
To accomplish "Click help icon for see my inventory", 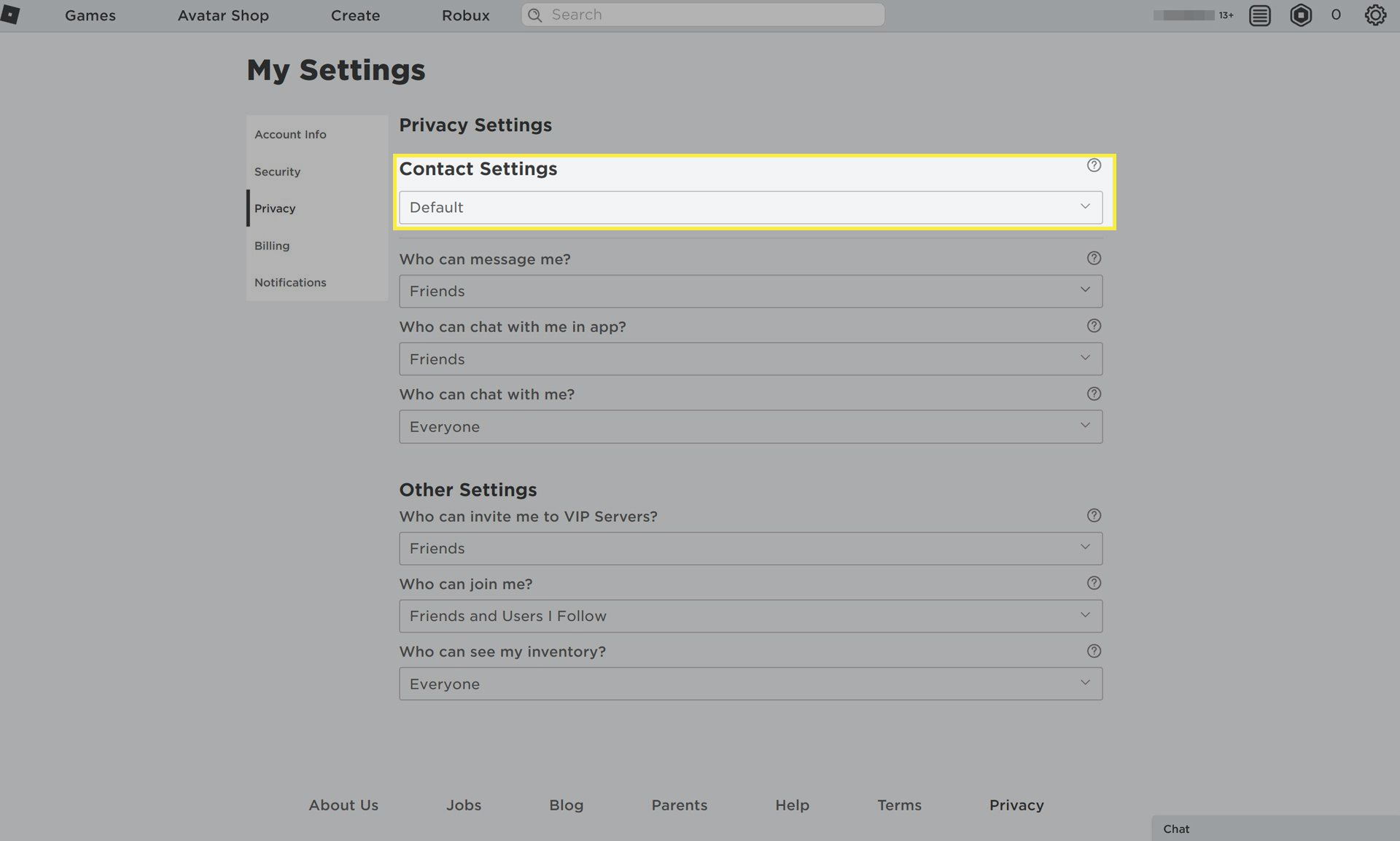I will pos(1094,651).
